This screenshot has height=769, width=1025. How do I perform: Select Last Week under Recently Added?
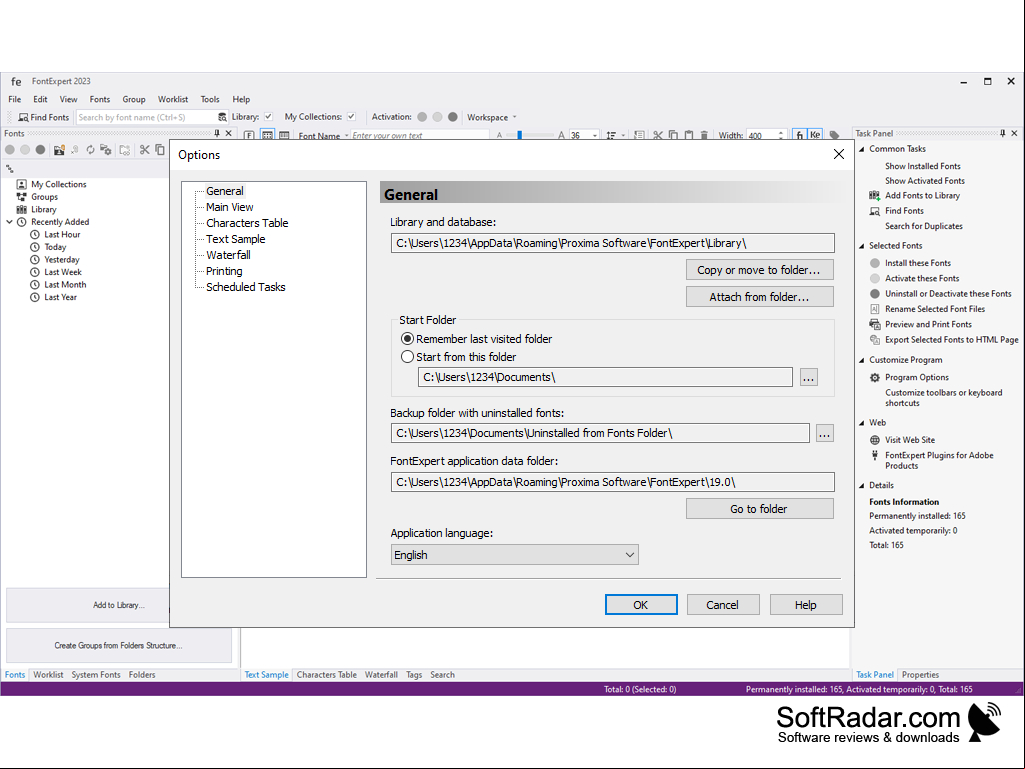point(63,272)
